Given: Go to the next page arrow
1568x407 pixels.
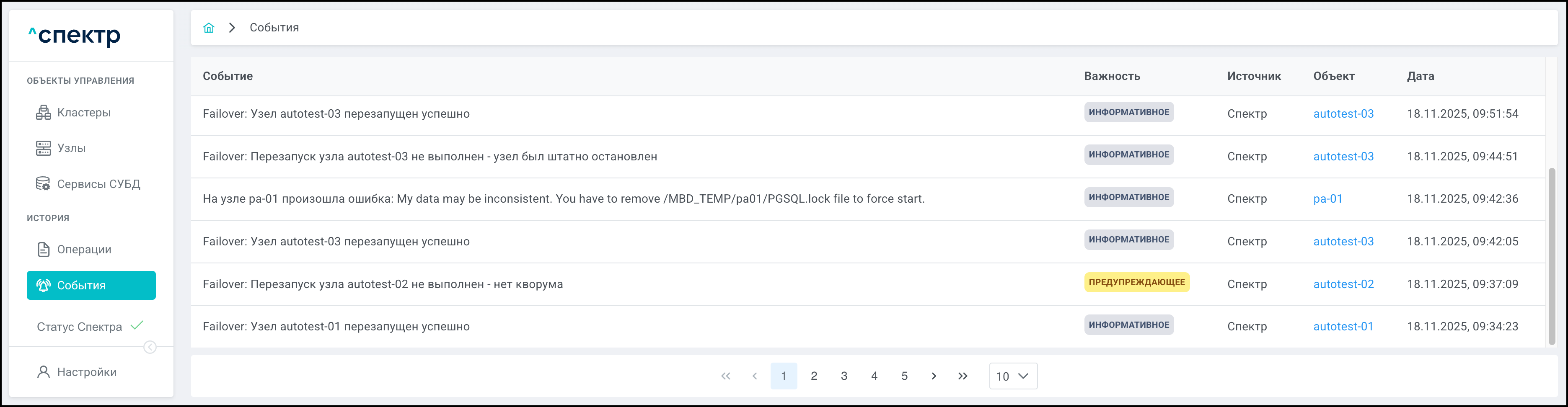Looking at the screenshot, I should (934, 376).
